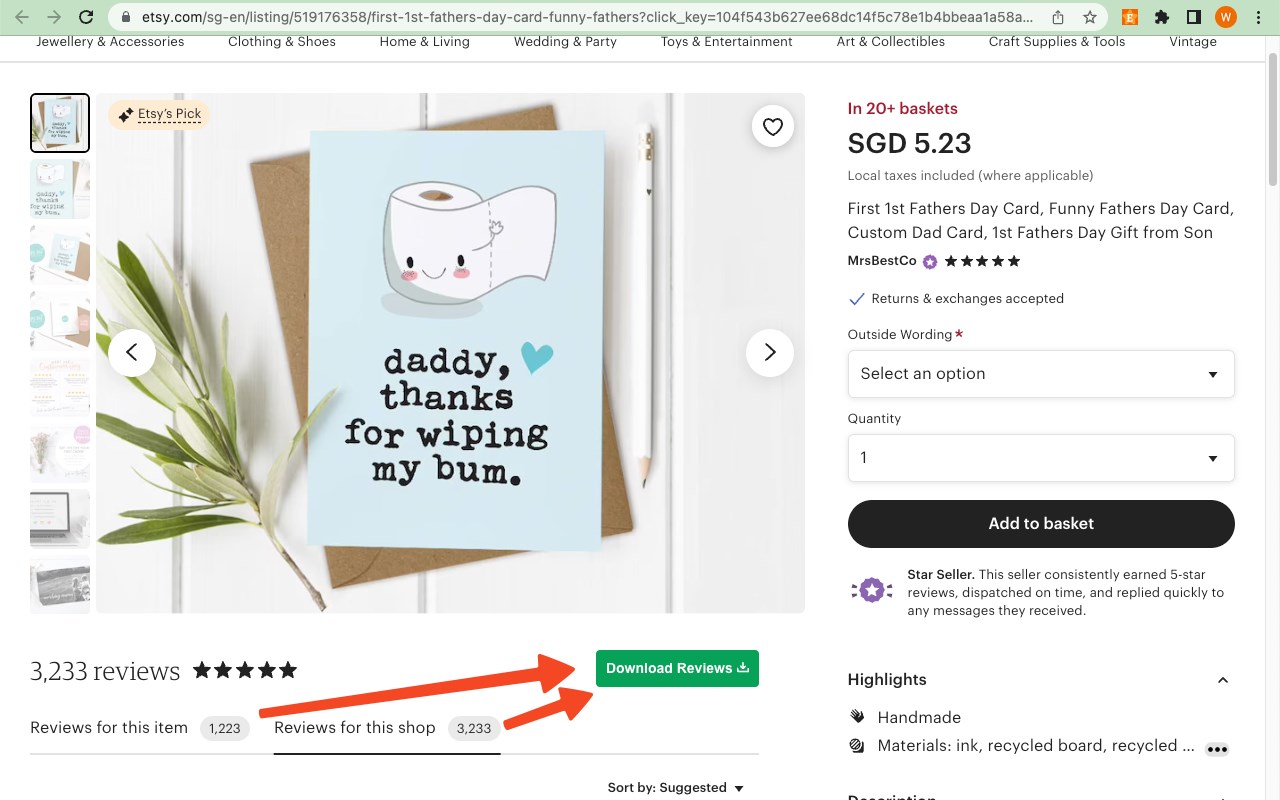Show next product image
The height and width of the screenshot is (800, 1280).
click(769, 352)
